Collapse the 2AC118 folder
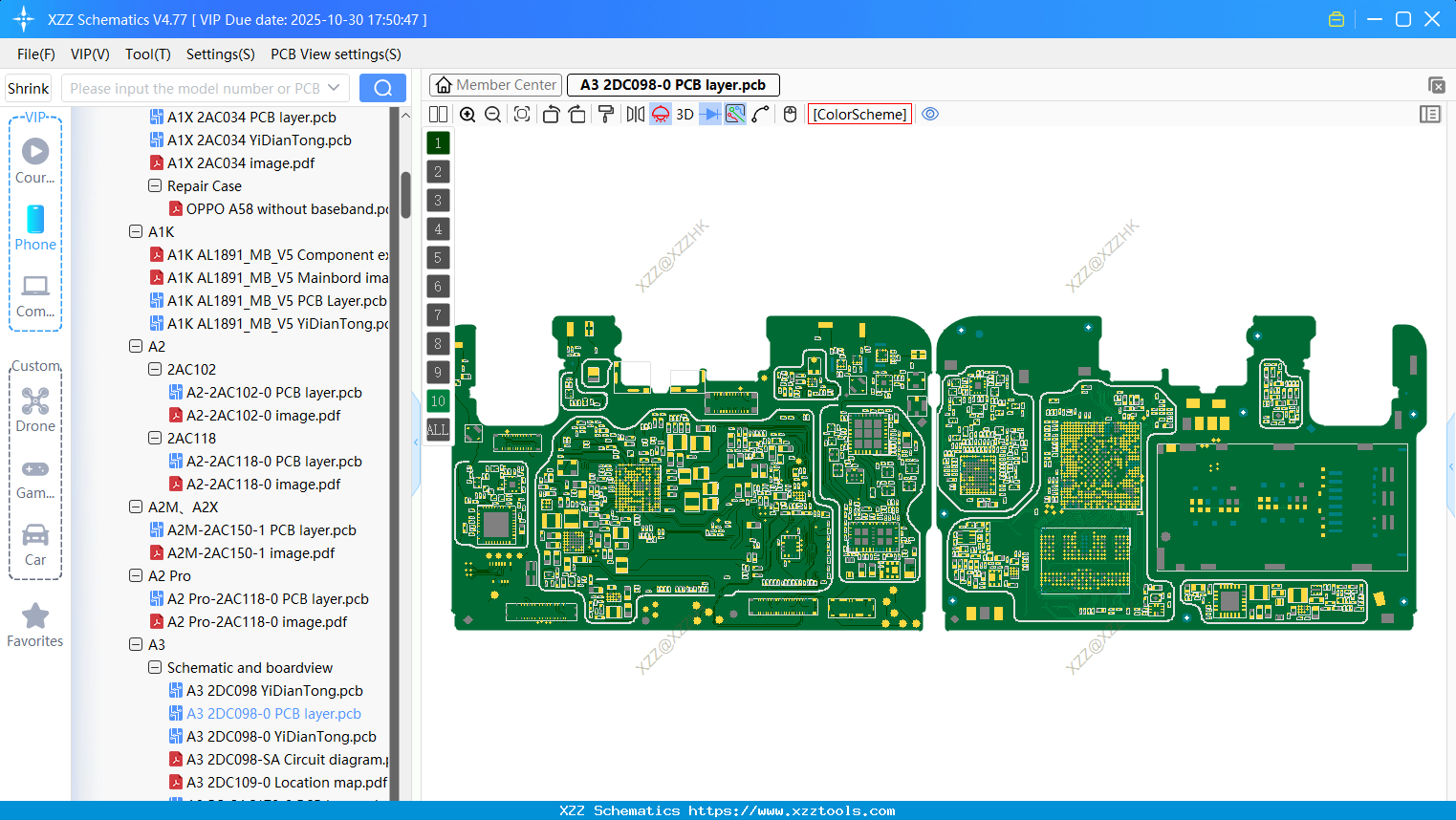 (x=154, y=438)
